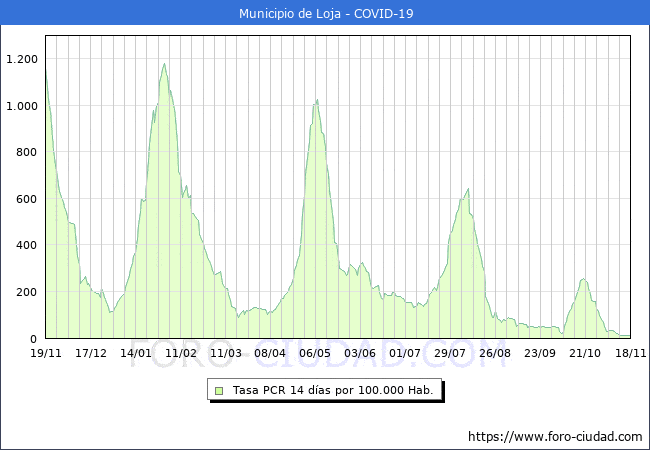Screen dimensions: 650x450
Task: Click the small October peak near 21/10
Action: 584,280
